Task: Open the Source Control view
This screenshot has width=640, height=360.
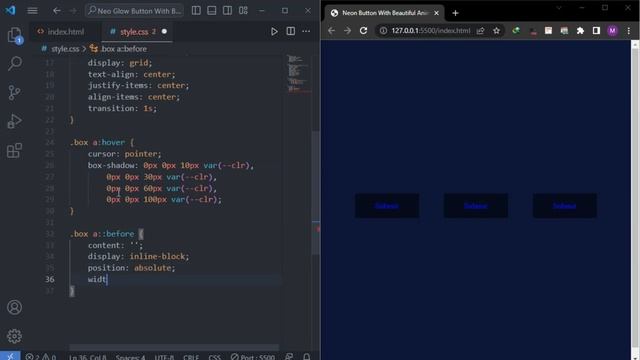Action: tap(15, 93)
